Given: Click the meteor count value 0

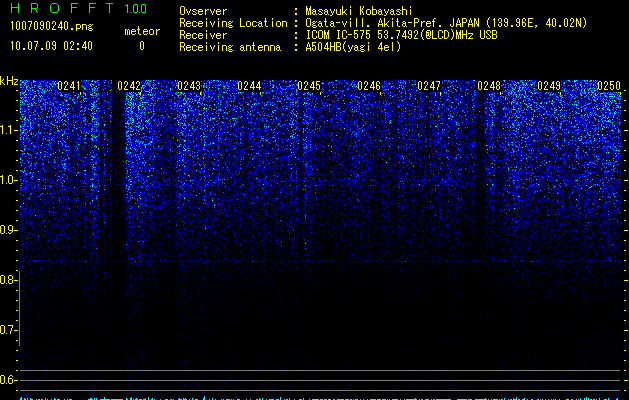Looking at the screenshot, I should 142,46.
